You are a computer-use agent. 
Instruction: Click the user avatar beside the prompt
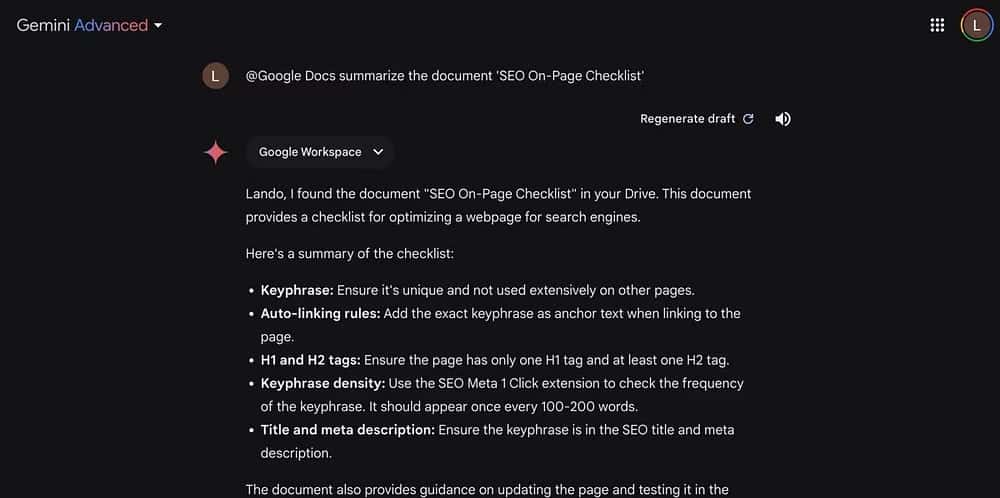(x=215, y=76)
